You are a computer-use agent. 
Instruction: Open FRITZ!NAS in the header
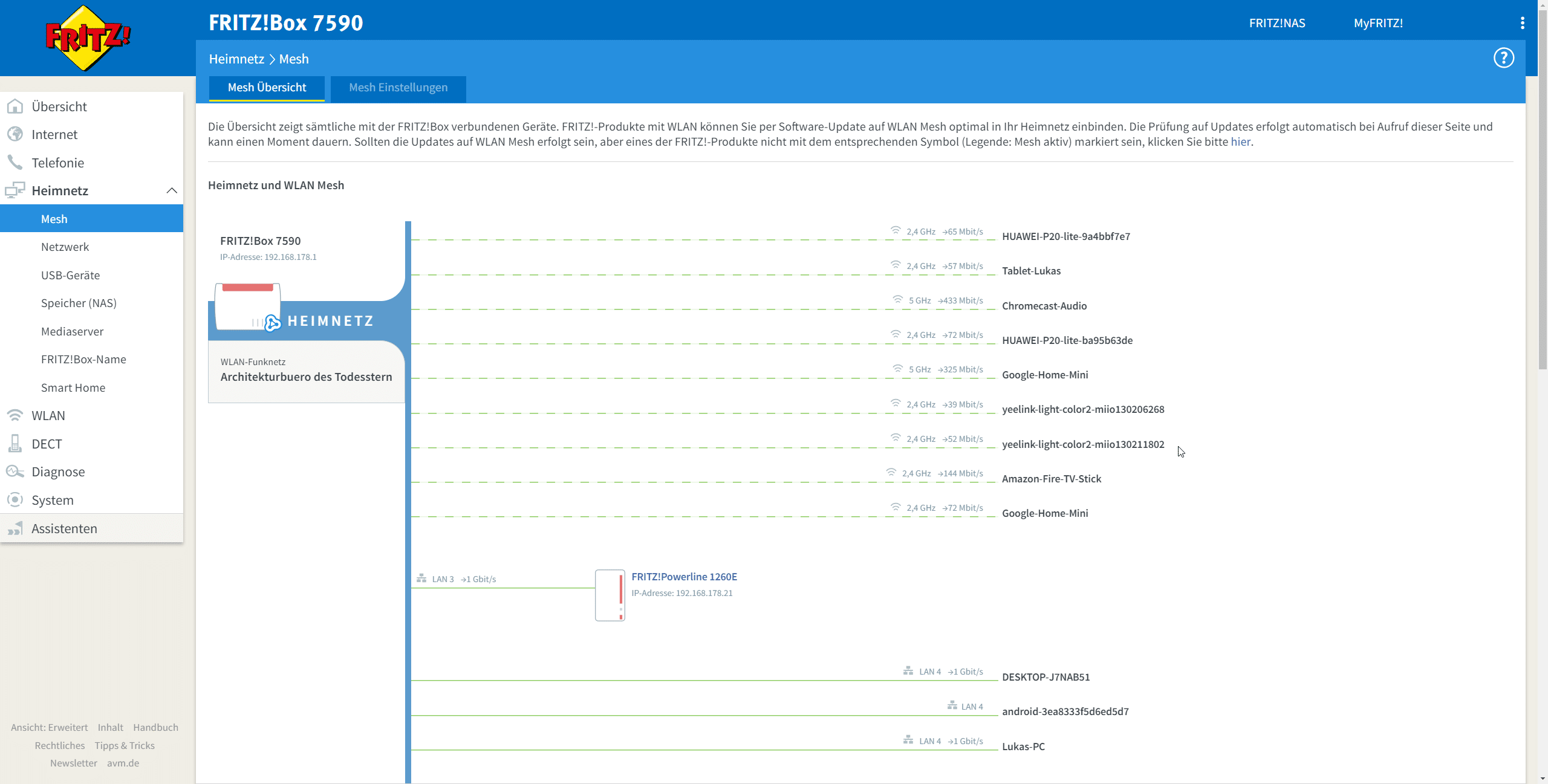point(1277,23)
